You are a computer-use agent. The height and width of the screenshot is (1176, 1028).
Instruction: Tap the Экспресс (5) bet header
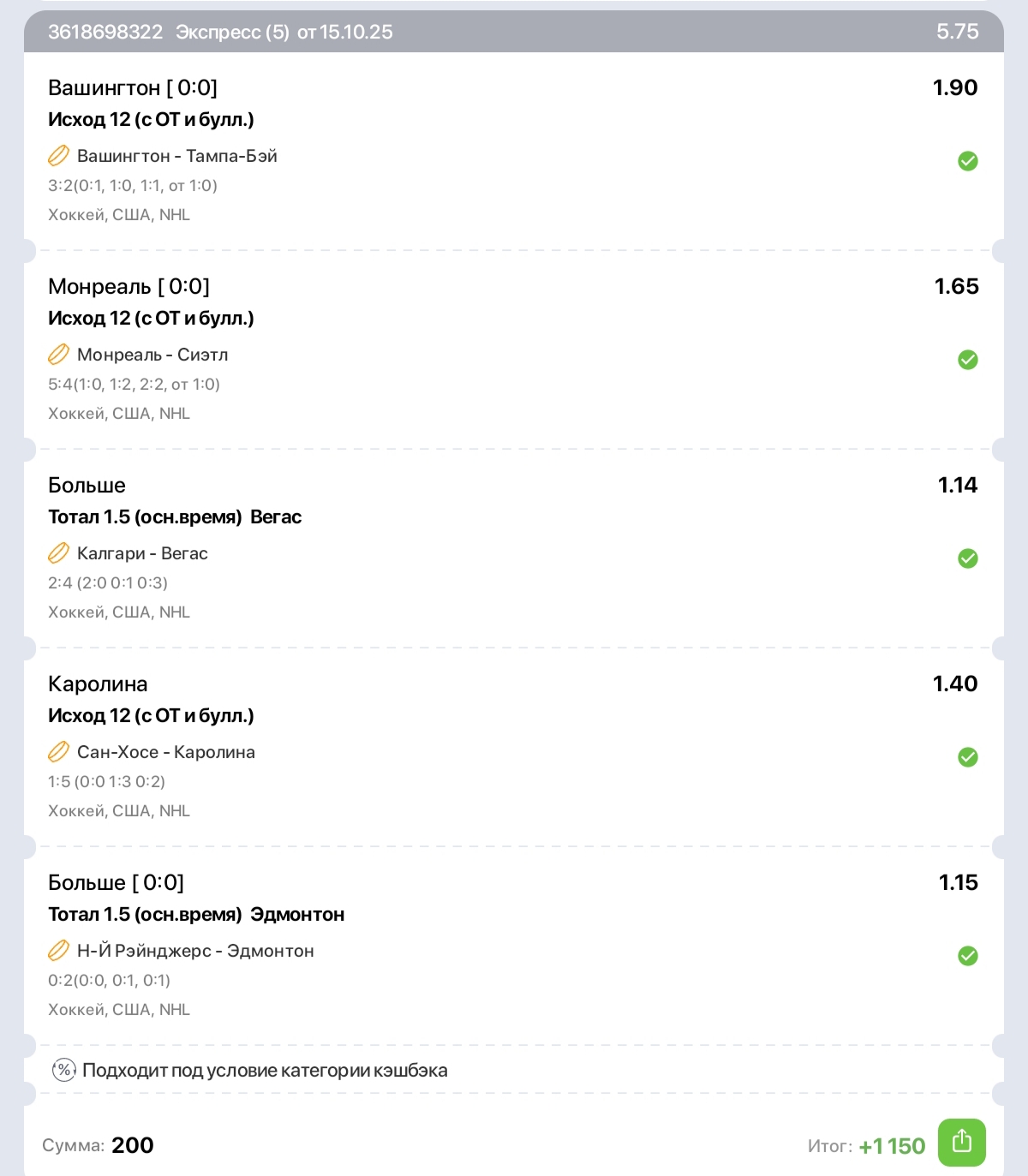coord(232,33)
